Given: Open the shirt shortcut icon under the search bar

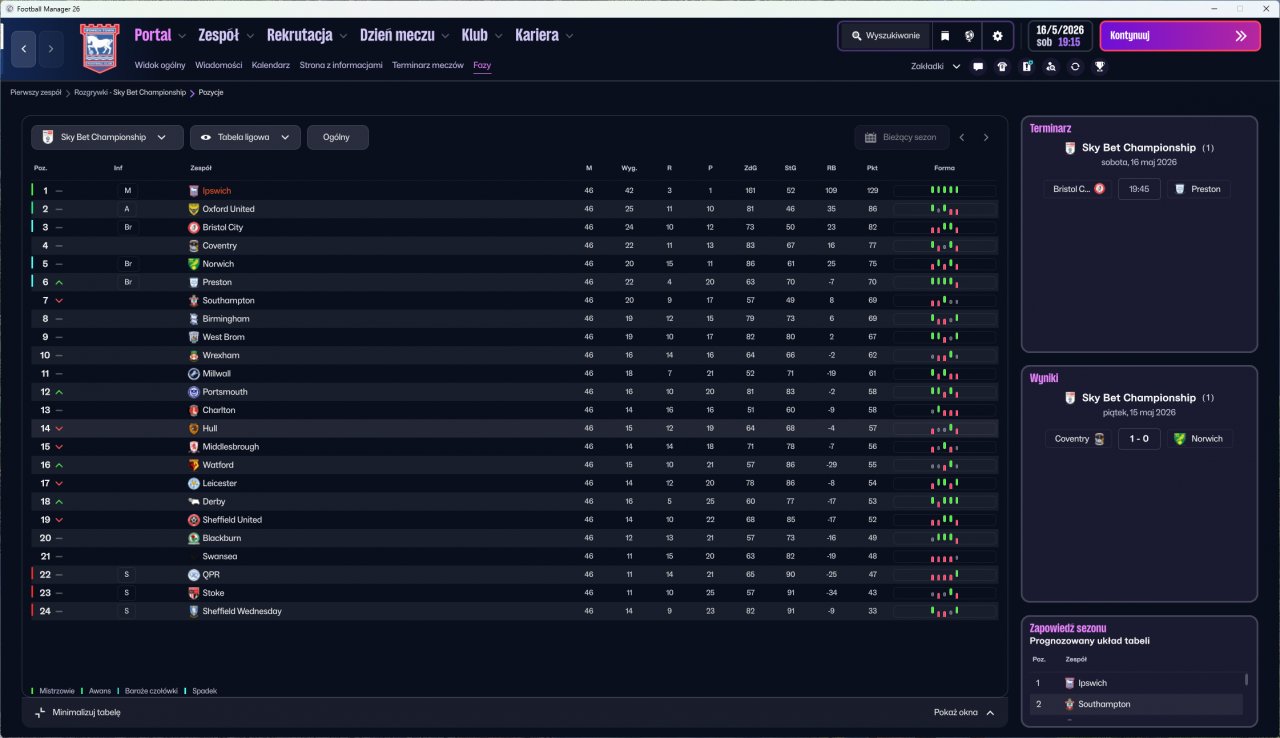Looking at the screenshot, I should (1002, 67).
